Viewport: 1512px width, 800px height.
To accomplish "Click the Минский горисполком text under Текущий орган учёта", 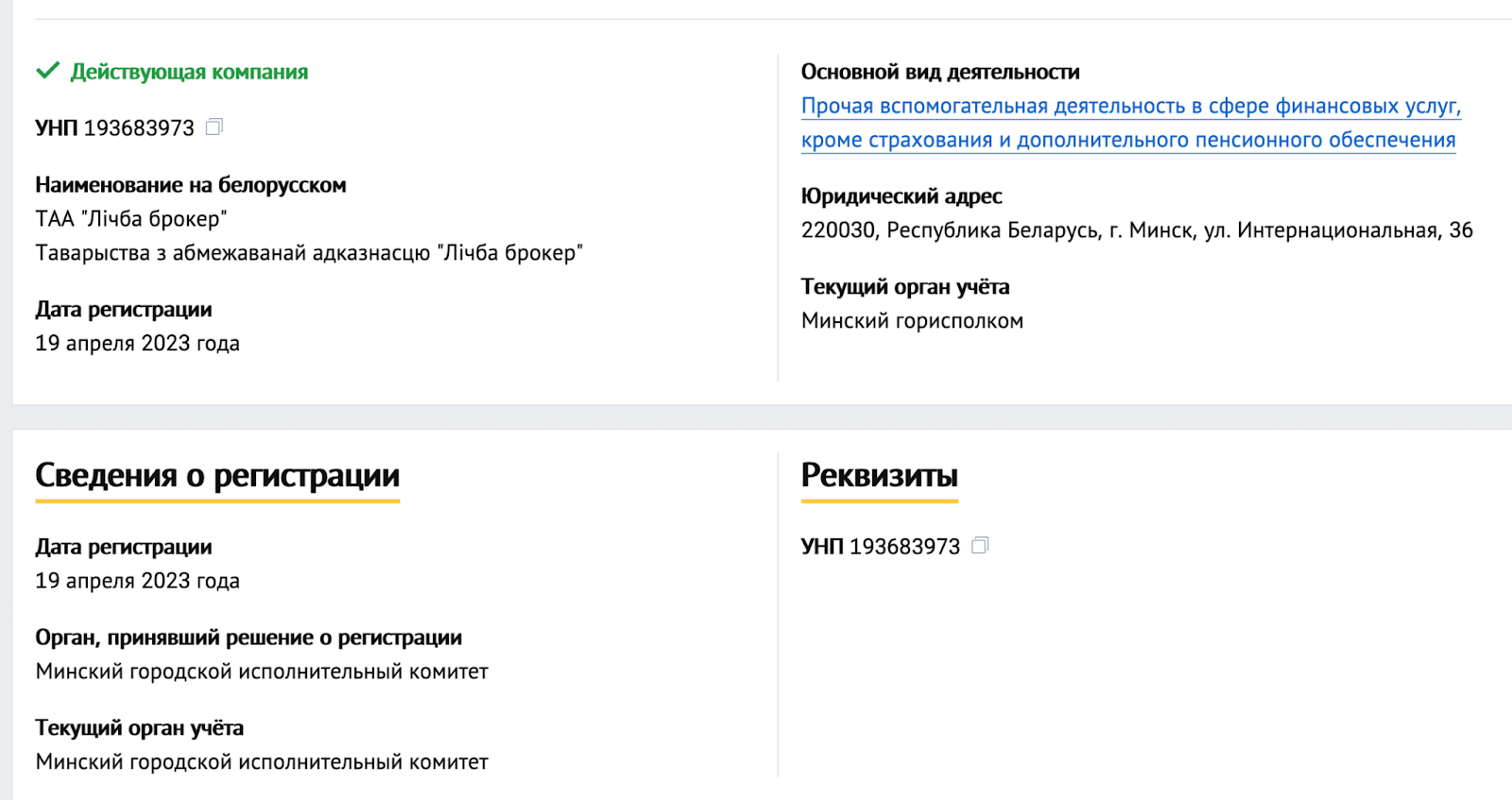I will [x=912, y=320].
